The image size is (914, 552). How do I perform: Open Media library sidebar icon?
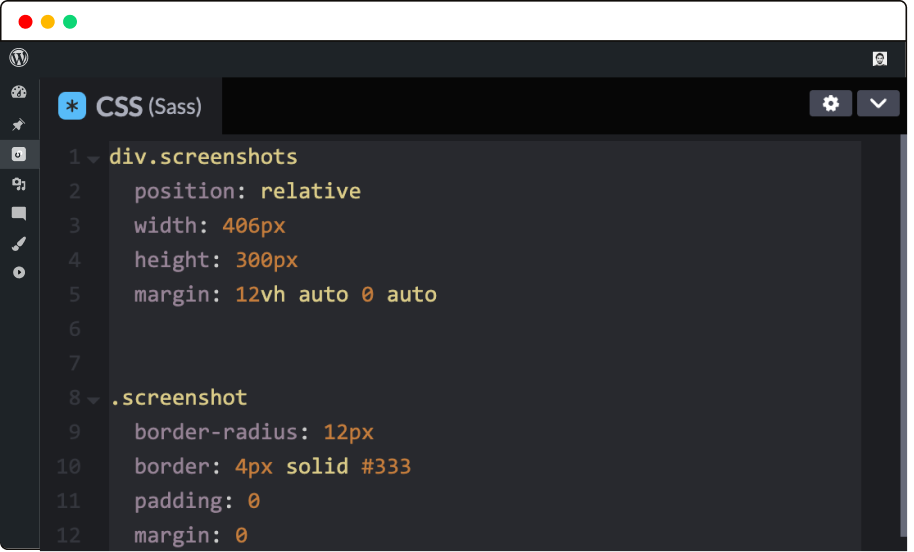19,184
